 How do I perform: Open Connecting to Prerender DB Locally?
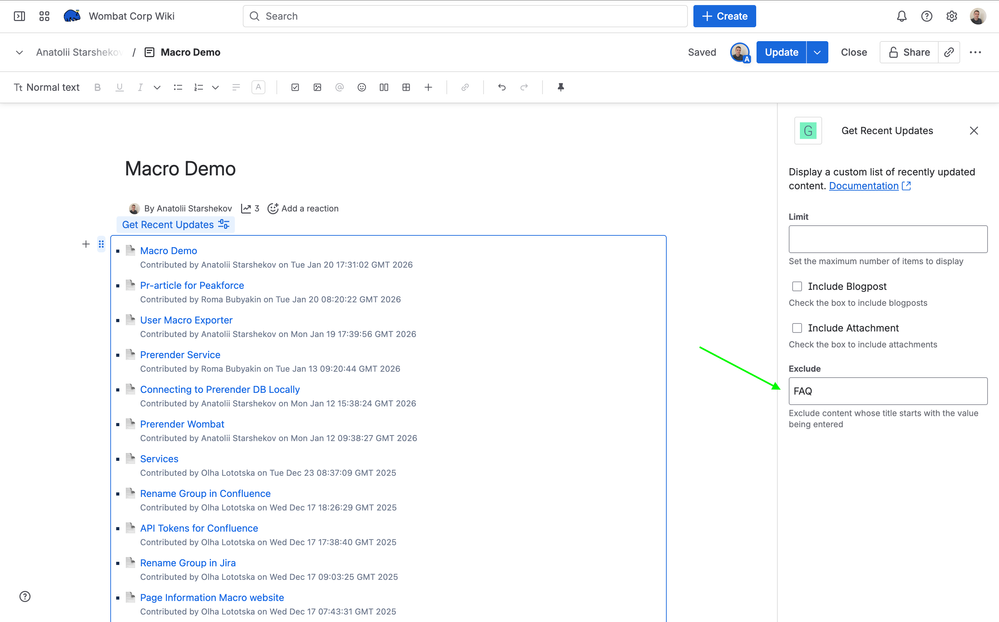pyautogui.click(x=220, y=389)
